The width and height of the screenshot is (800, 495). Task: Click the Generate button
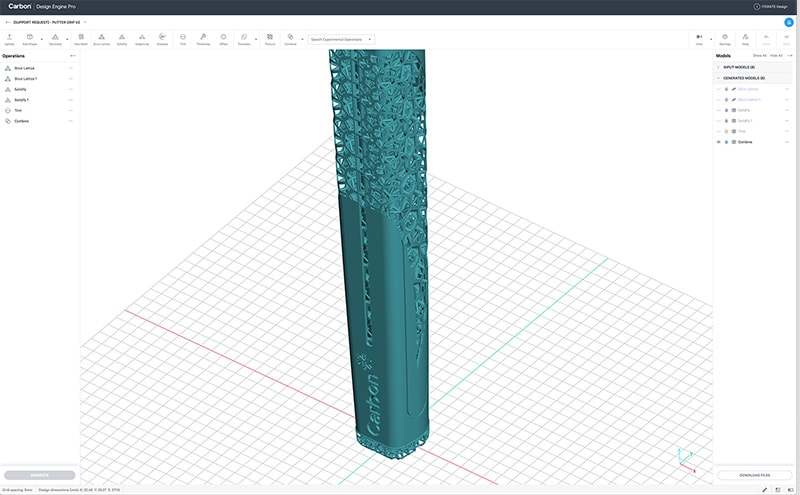point(40,475)
